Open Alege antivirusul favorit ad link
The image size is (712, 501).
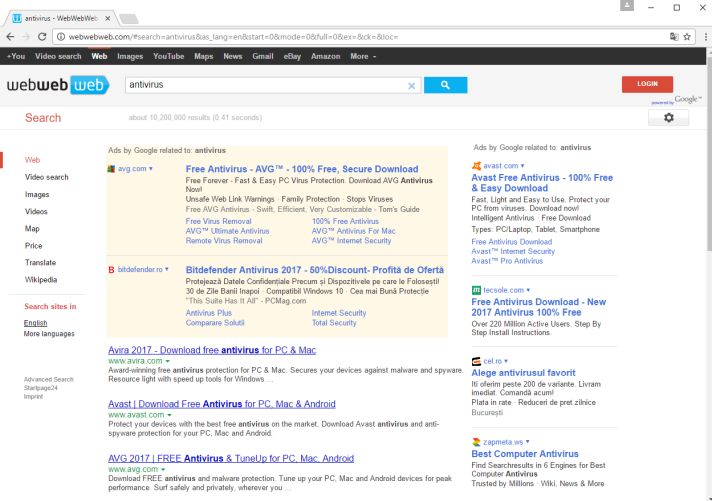[523, 373]
